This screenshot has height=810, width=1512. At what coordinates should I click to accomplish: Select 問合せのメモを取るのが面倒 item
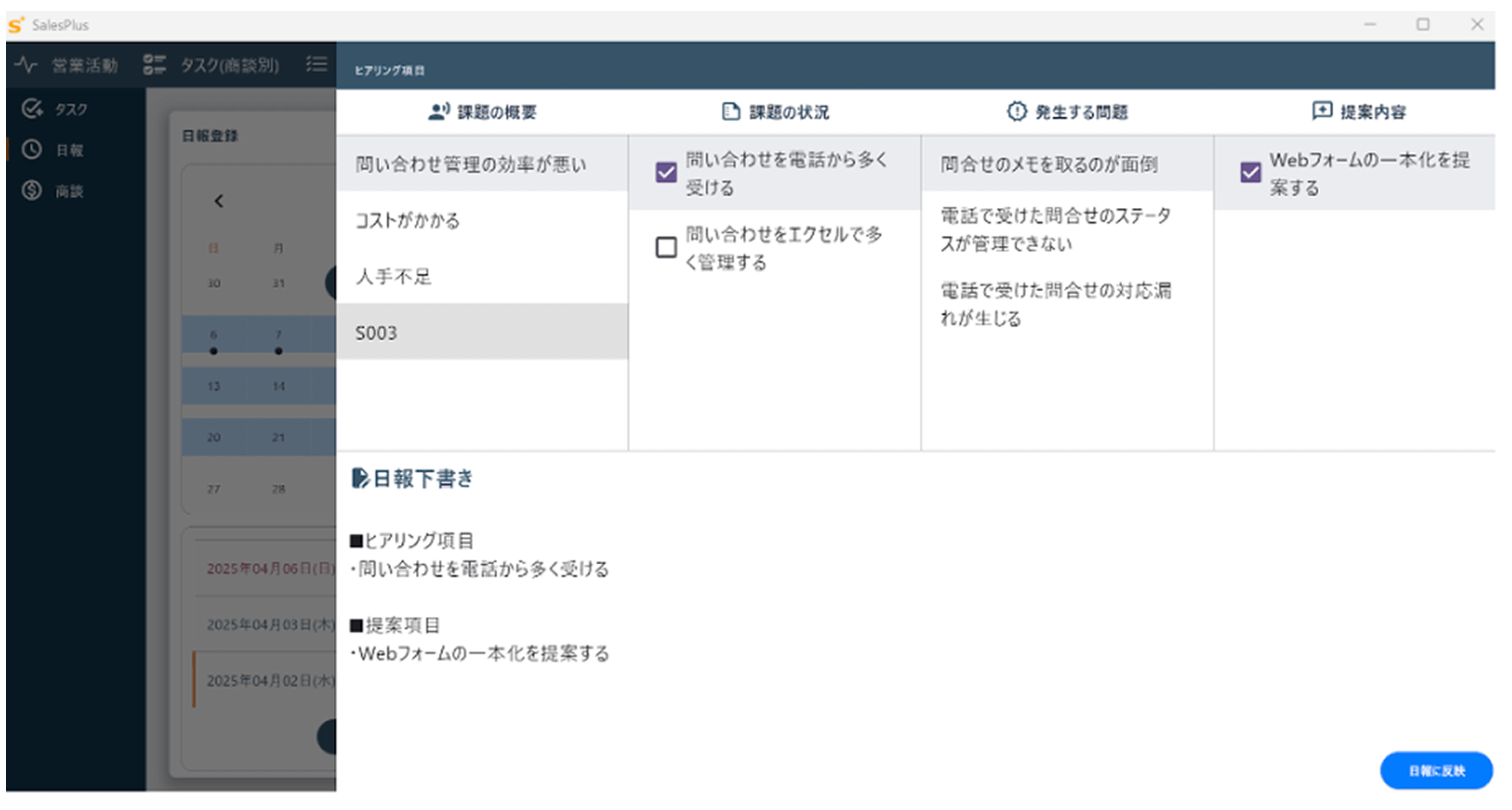1068,164
